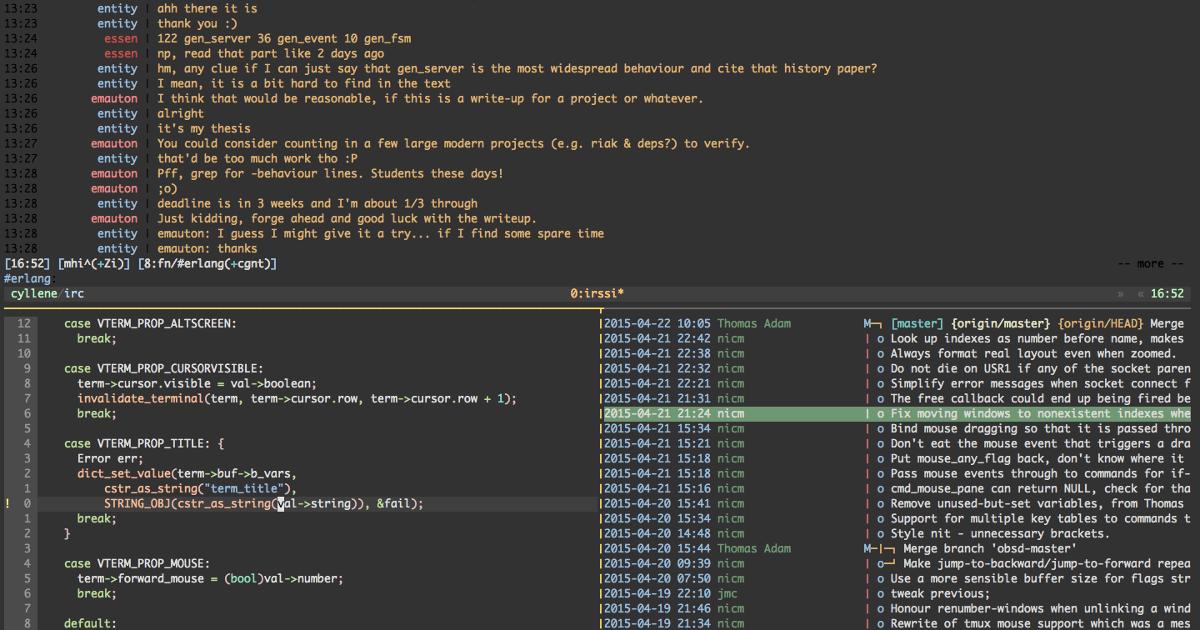
Task: Click message 'Pff, grep for -behaviour lines'
Action: [x=331, y=174]
